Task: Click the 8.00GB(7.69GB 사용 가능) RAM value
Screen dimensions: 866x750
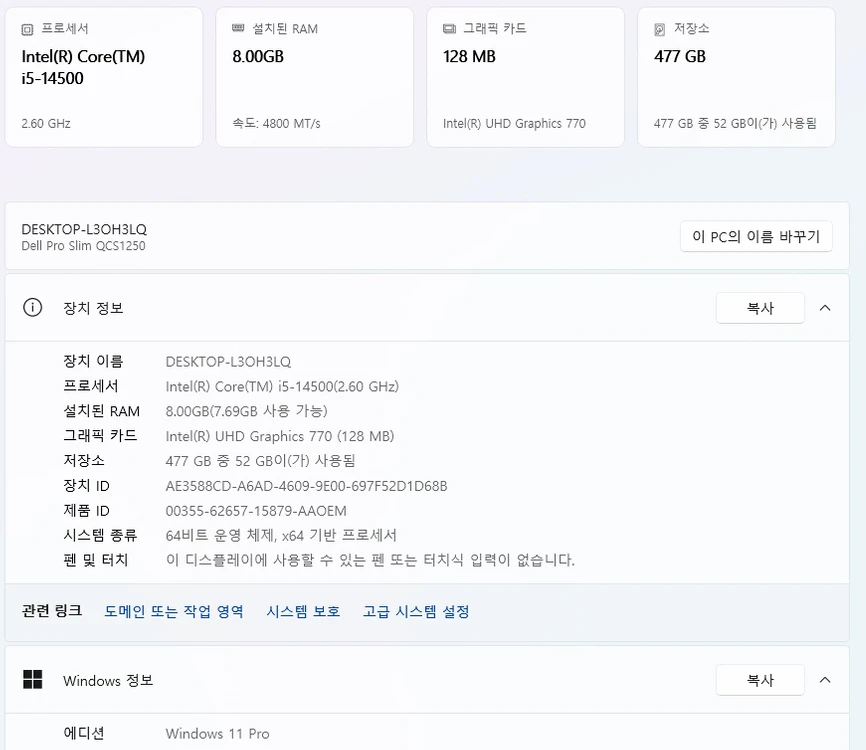Action: click(x=246, y=411)
